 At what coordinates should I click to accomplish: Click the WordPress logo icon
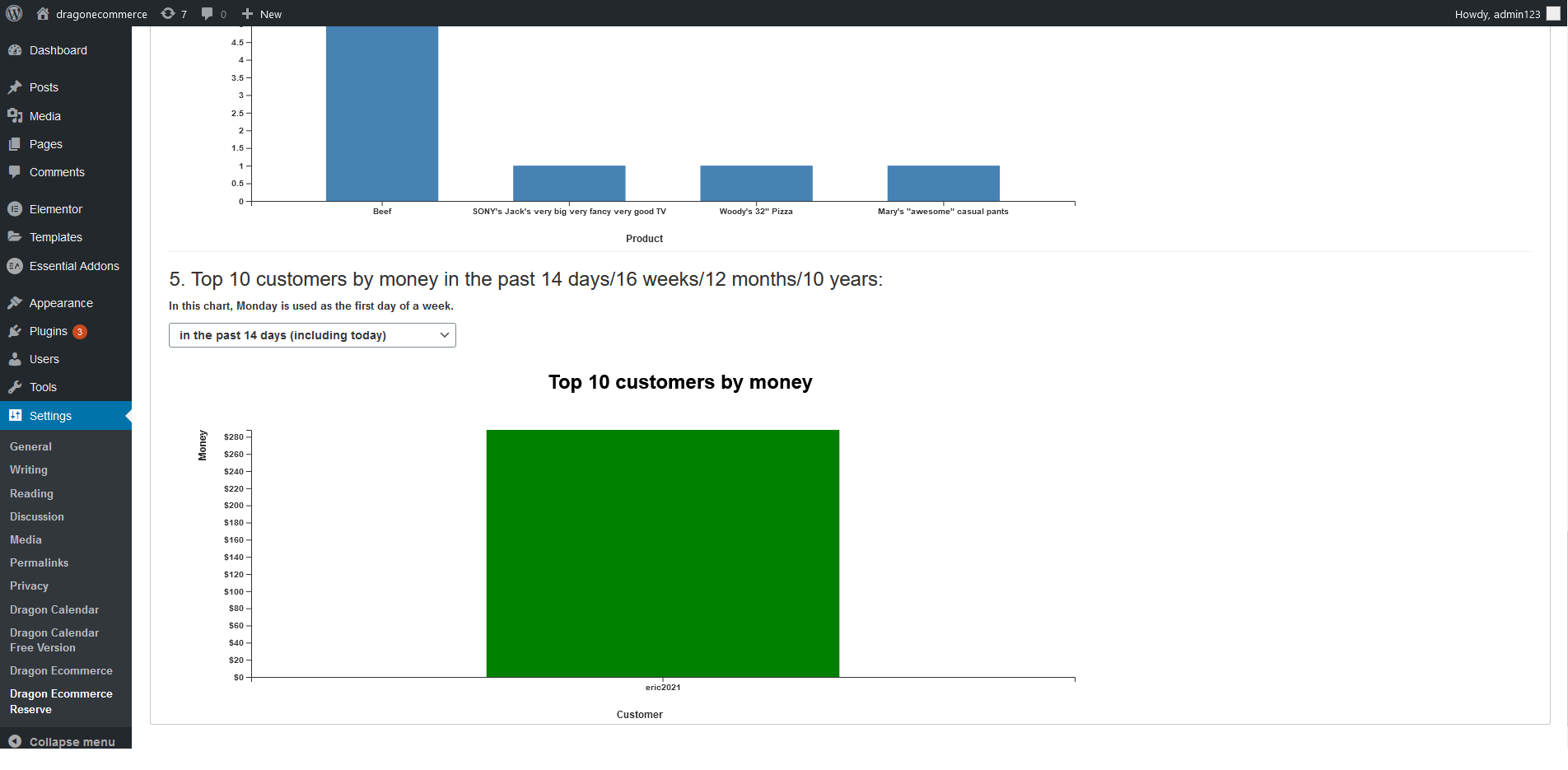tap(14, 13)
